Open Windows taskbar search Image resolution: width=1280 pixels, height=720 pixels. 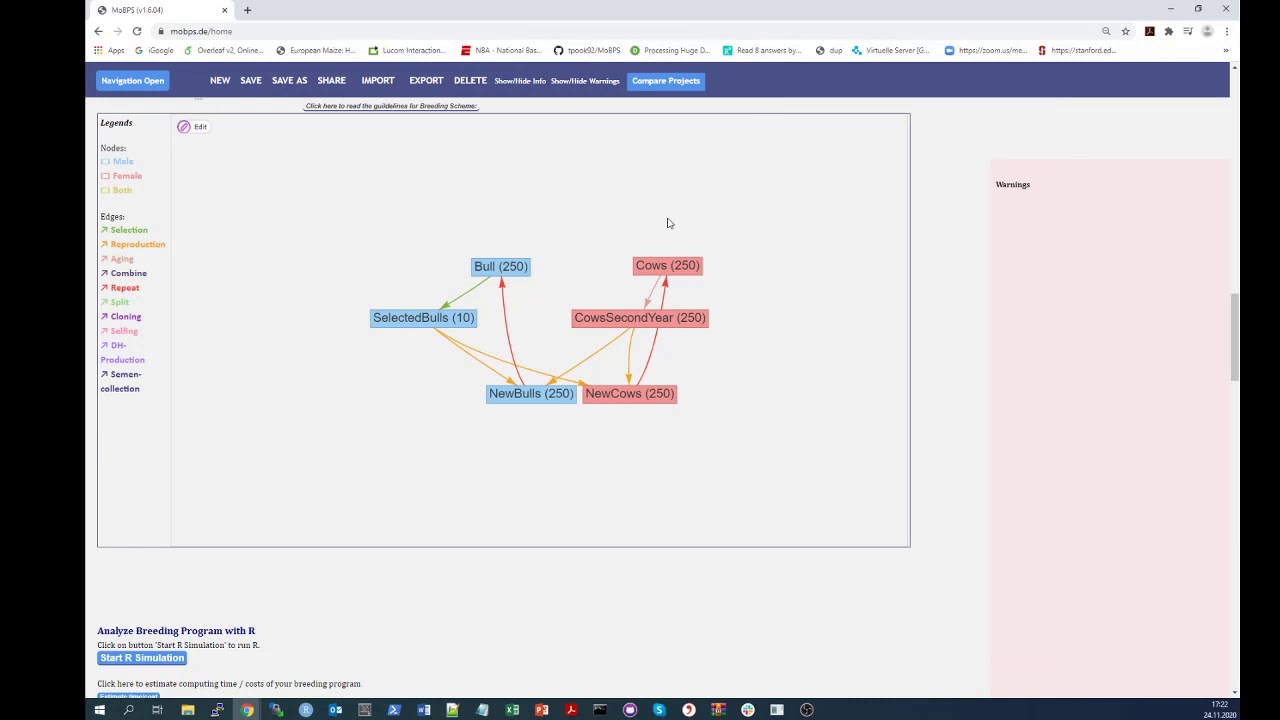[x=128, y=710]
